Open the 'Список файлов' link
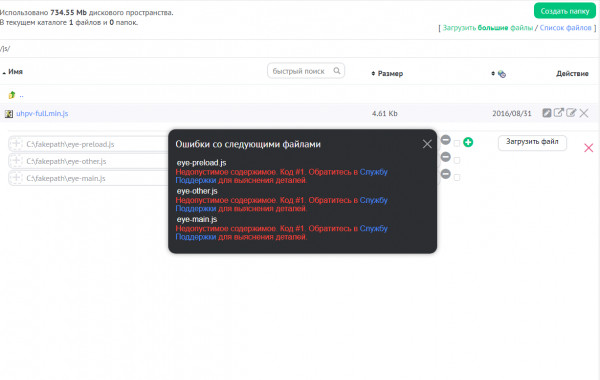 [x=566, y=28]
